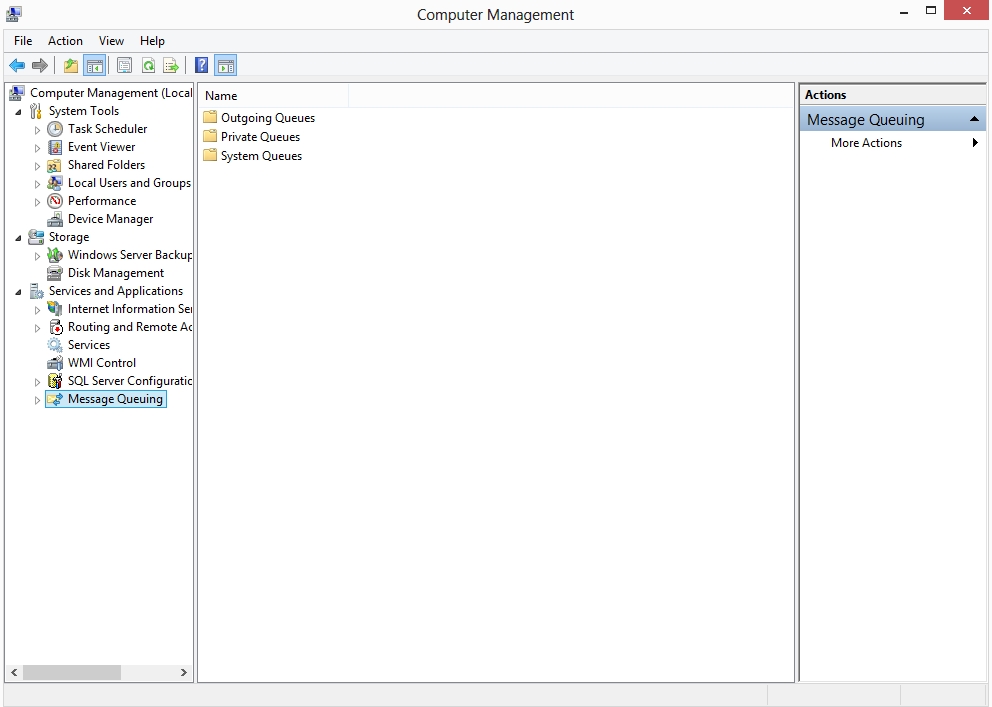Image resolution: width=992 pixels, height=707 pixels.
Task: Click the Services and Applications icon
Action: coord(36,292)
